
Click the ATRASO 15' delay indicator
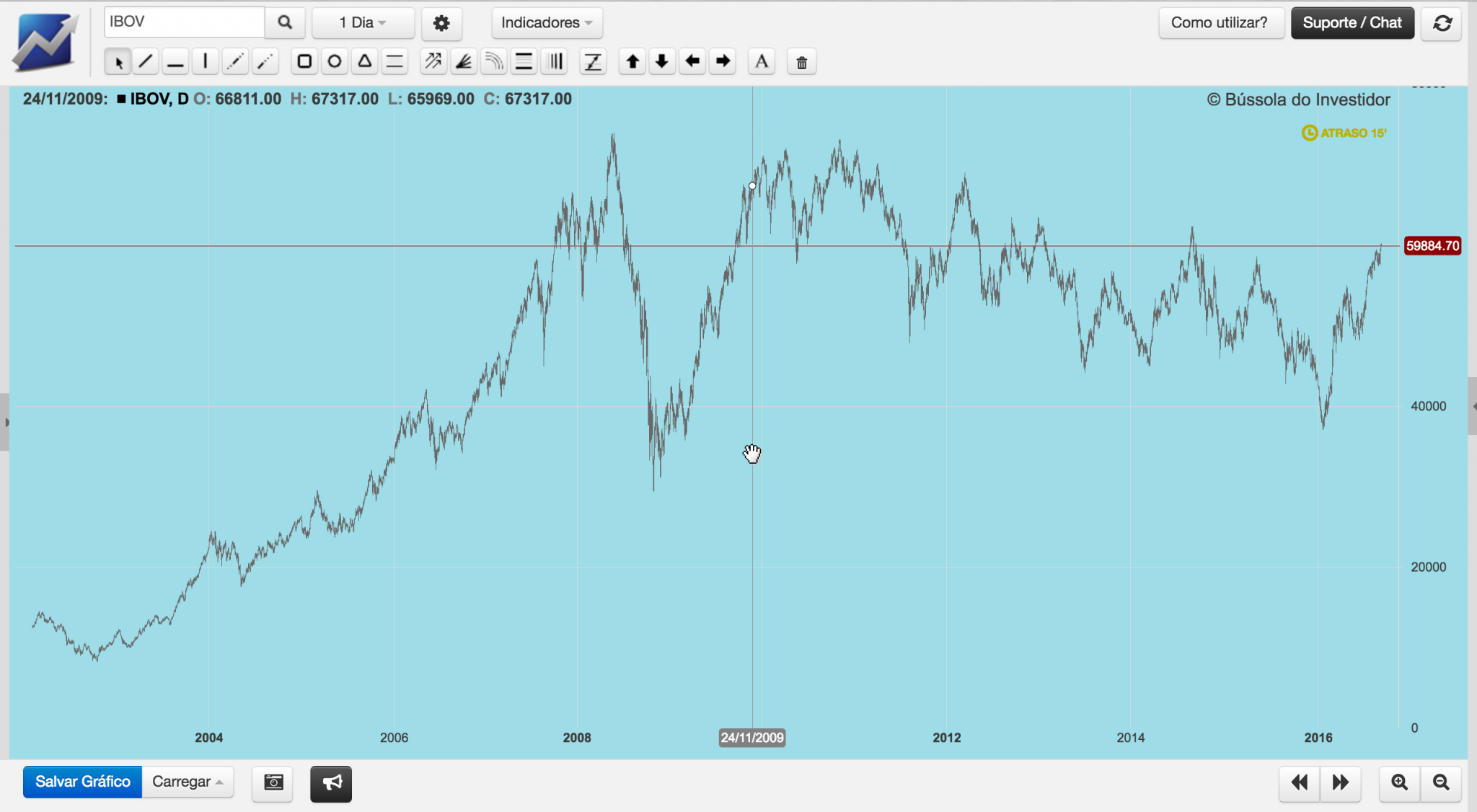pos(1344,133)
